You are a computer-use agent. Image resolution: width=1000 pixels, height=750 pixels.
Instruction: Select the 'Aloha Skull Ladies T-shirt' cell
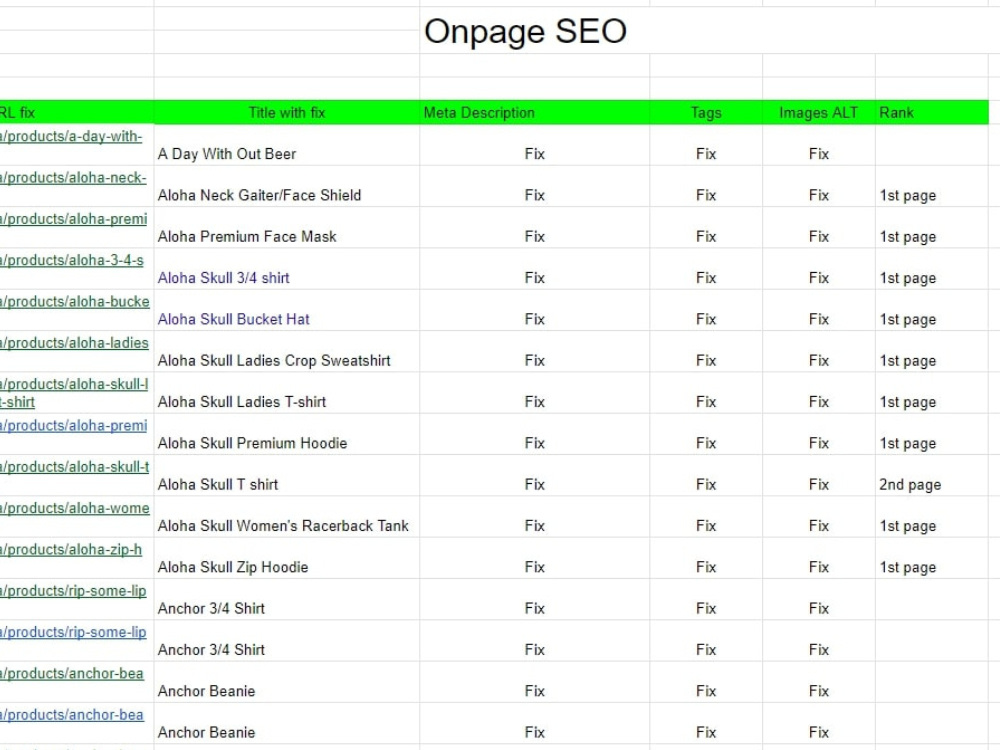(x=286, y=393)
